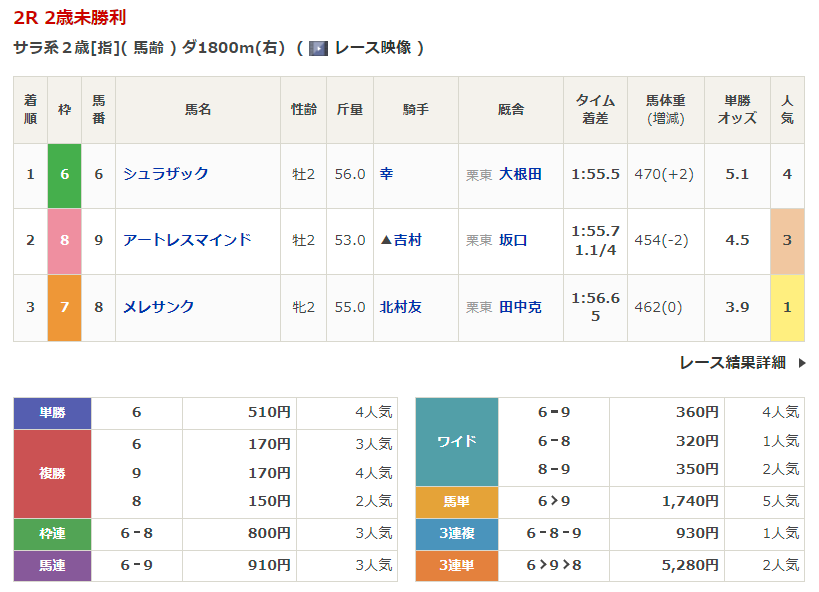Select the ワイド payout label
819x592 pixels.
[456, 441]
